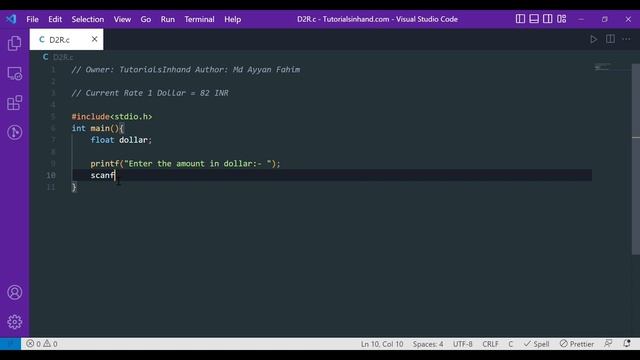The image size is (640, 360).
Task: Toggle the primary side bar layout icon
Action: 520,19
